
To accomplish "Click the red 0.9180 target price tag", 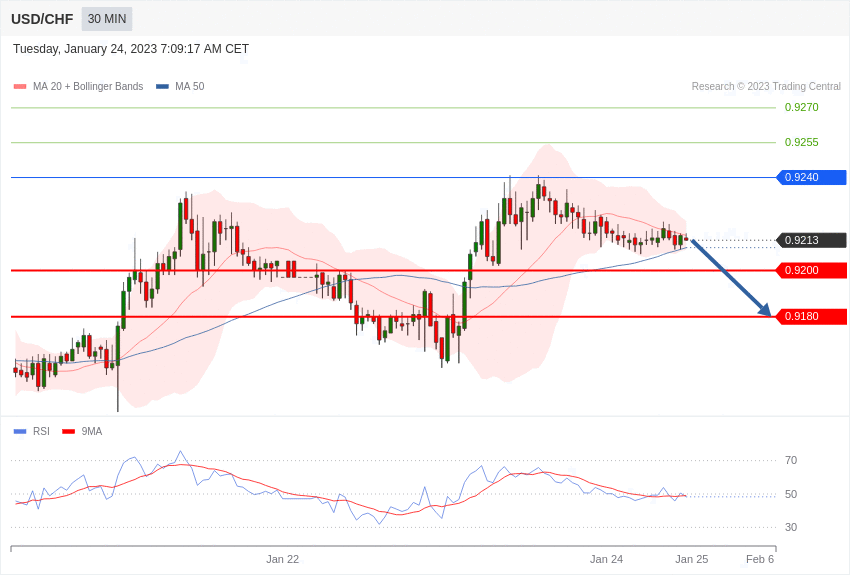I will pyautogui.click(x=812, y=316).
